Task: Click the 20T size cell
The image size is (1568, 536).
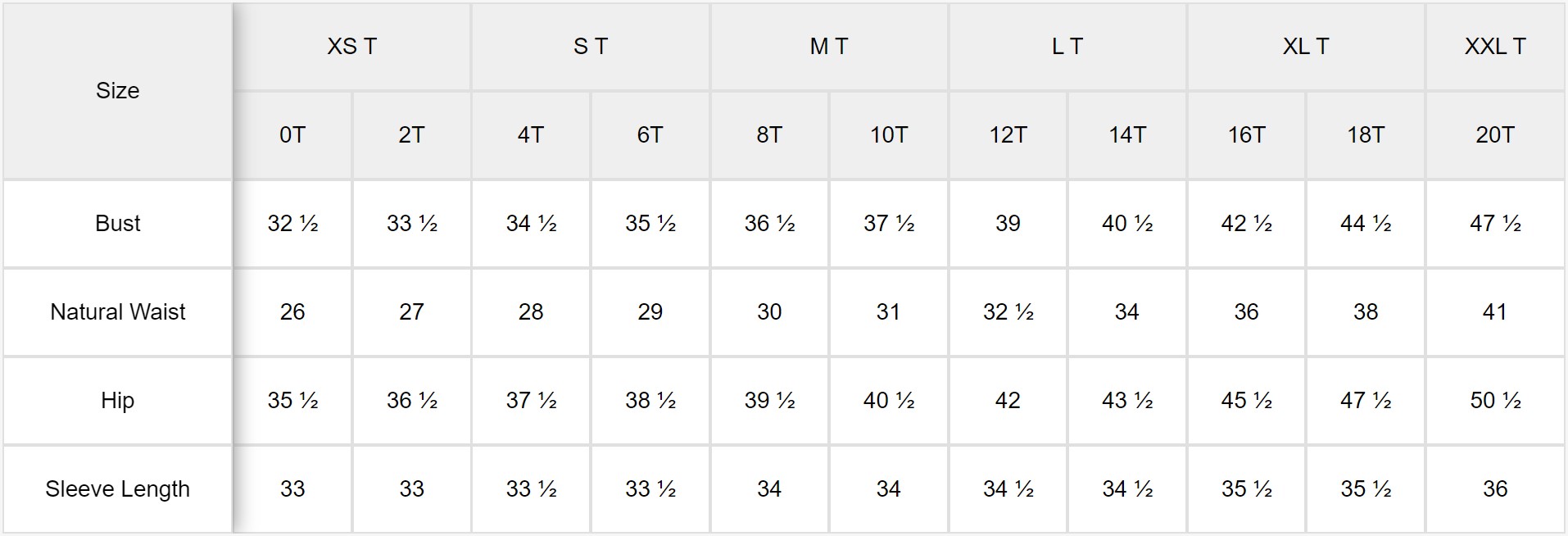Action: 1495,135
